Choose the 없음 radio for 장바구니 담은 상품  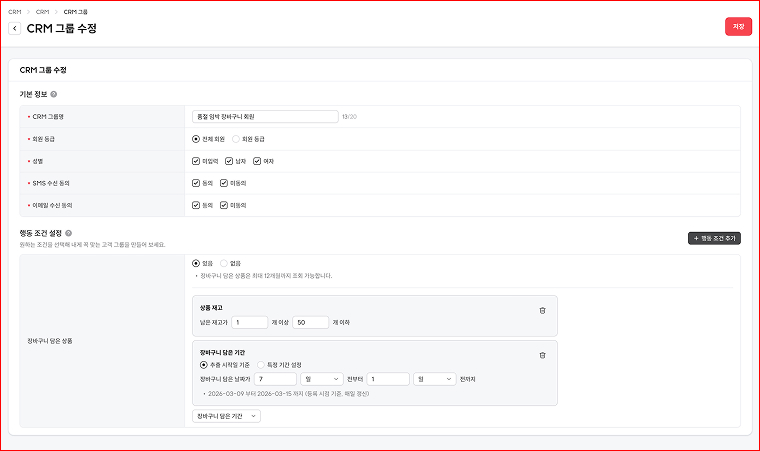[224, 263]
